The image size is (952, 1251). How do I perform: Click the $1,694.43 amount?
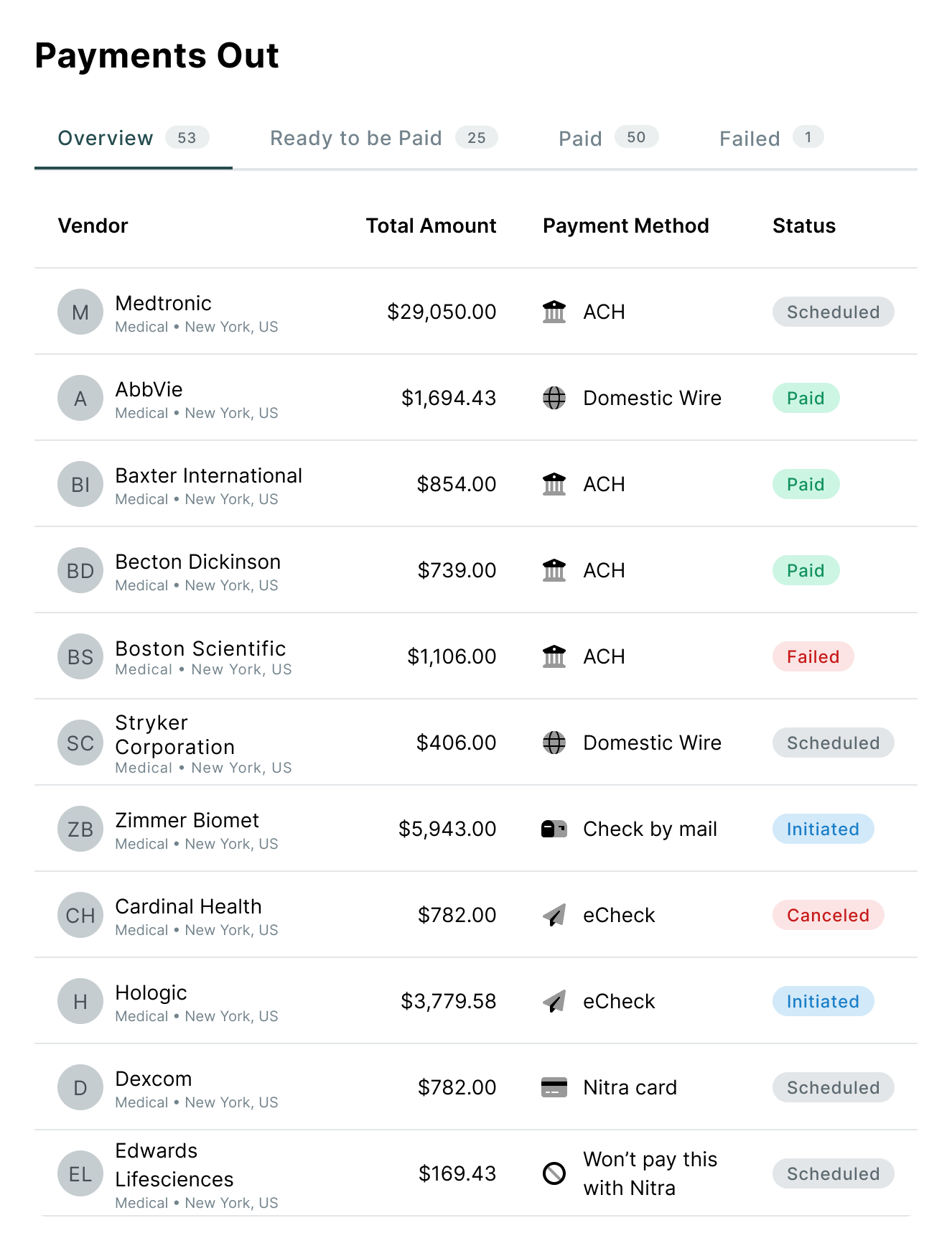pyautogui.click(x=449, y=398)
